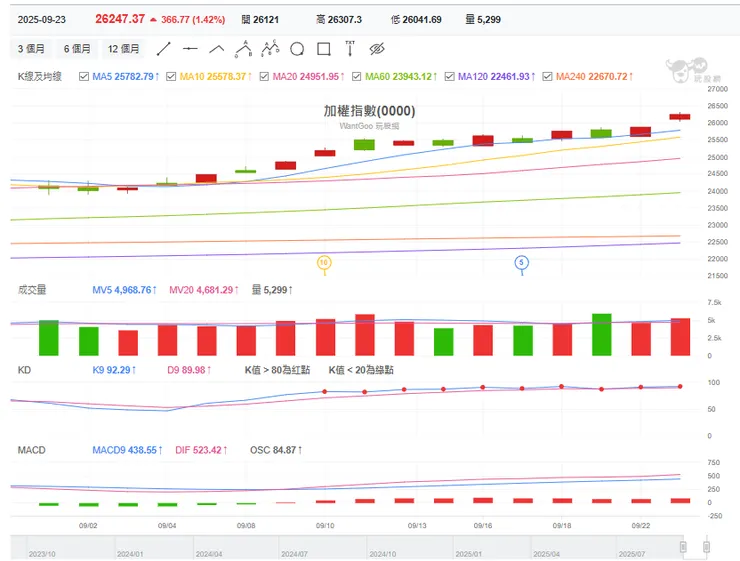Click the blue event marker labeled 5

[521, 263]
